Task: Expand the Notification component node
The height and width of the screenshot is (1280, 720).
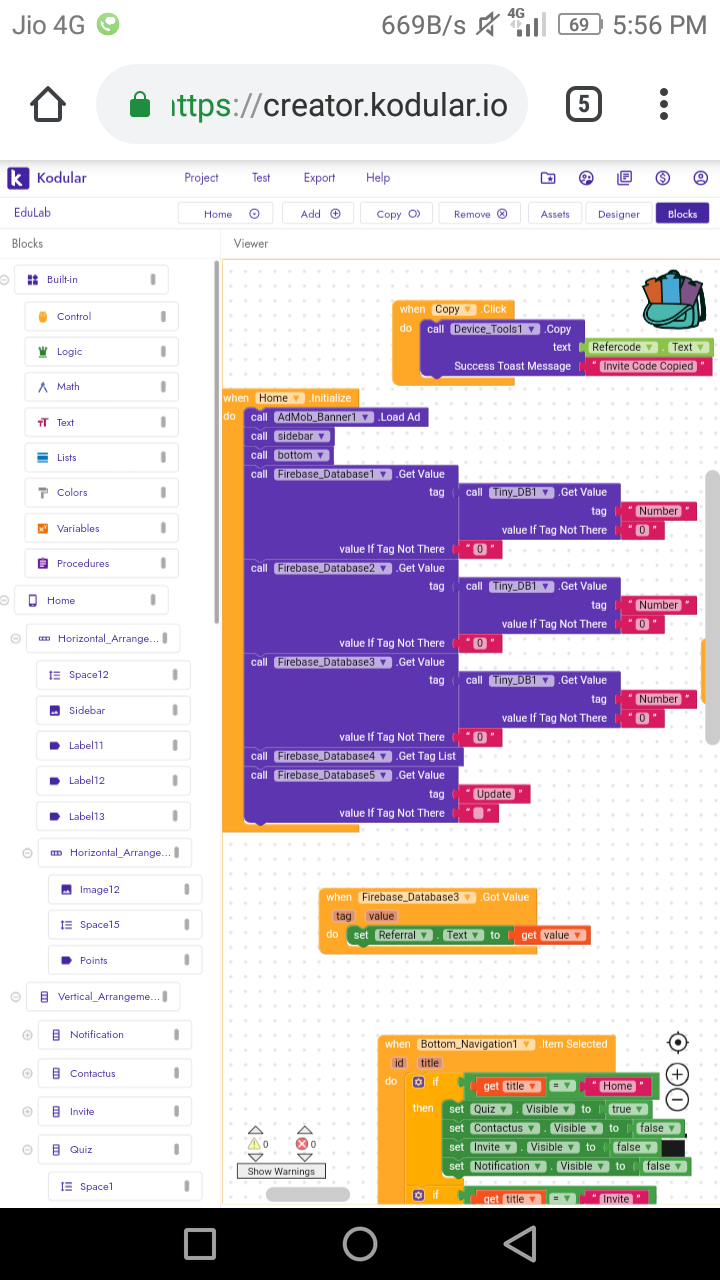Action: pyautogui.click(x=27, y=1035)
